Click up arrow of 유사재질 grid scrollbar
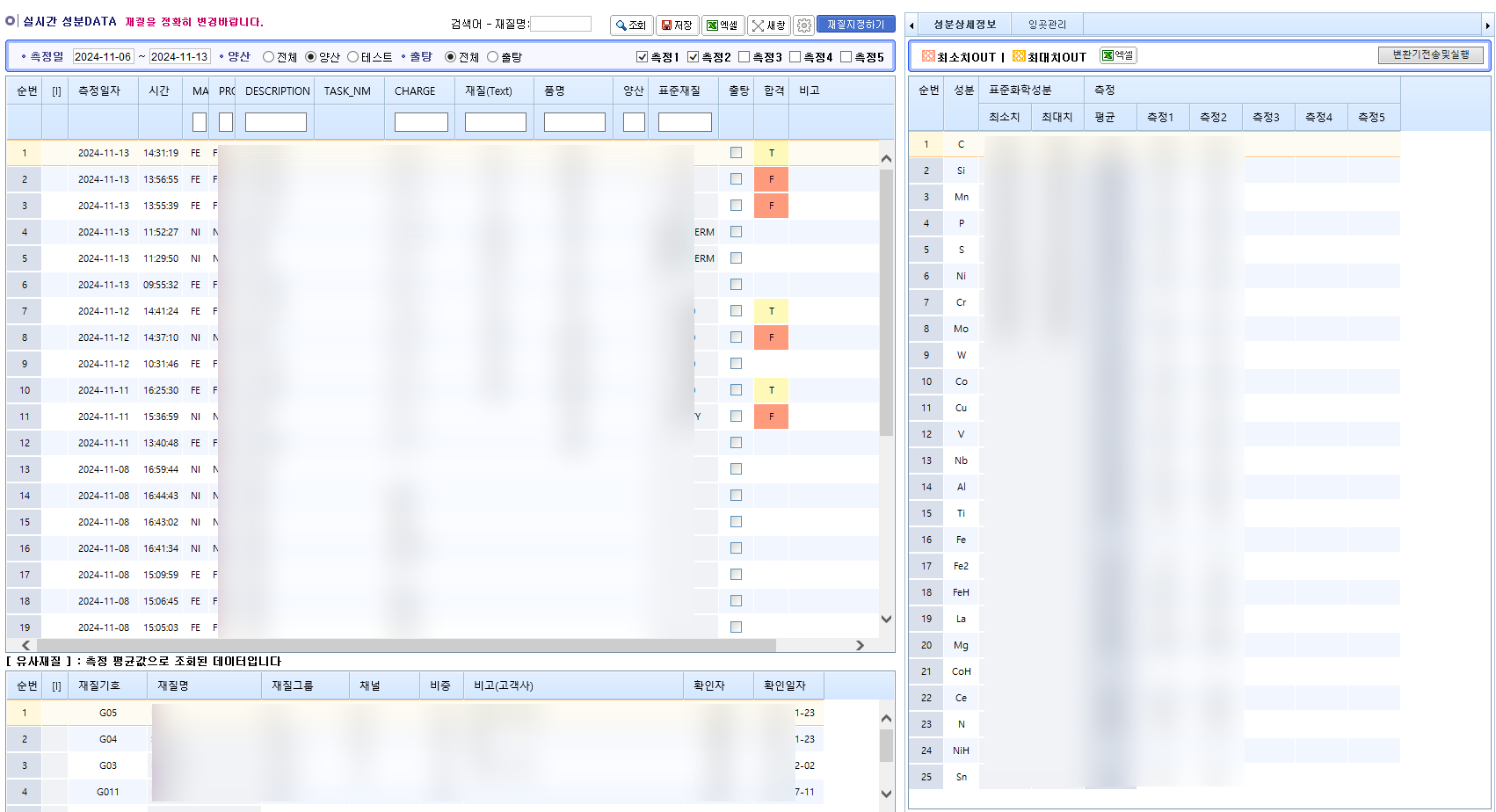The image size is (1496, 812). coord(886,718)
